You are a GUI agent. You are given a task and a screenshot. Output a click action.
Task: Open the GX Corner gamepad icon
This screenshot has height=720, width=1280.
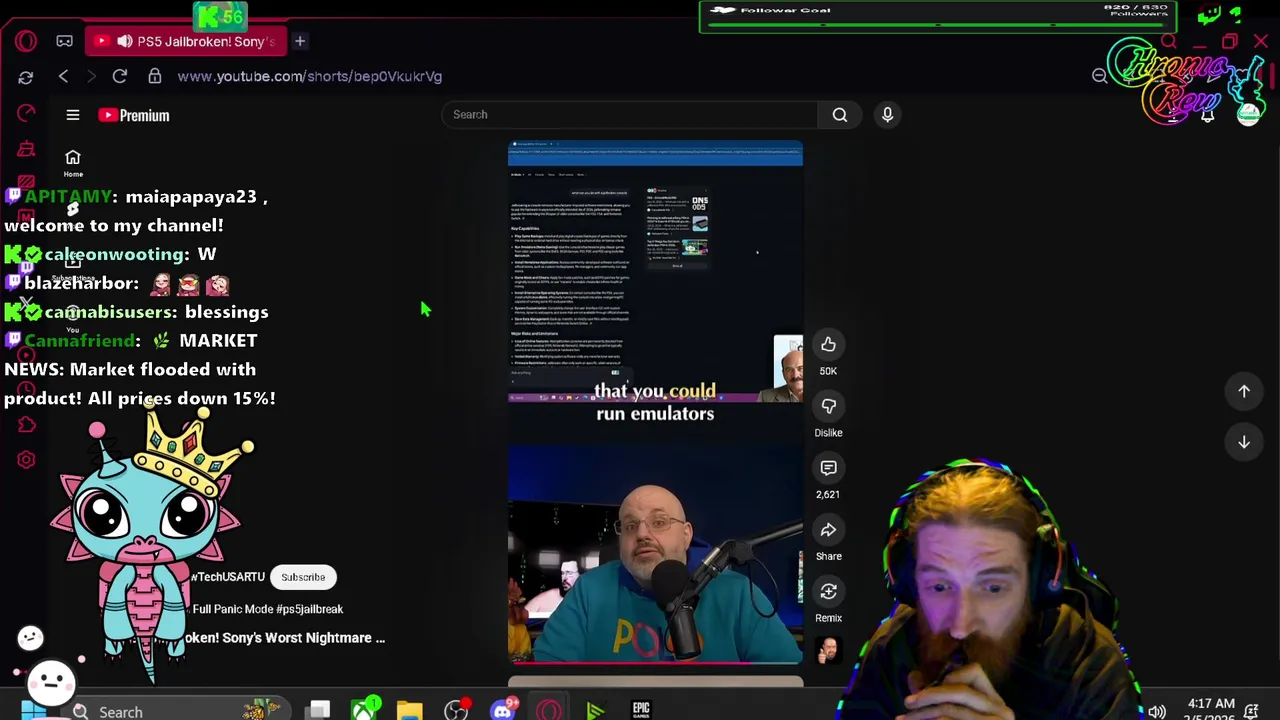tap(64, 41)
